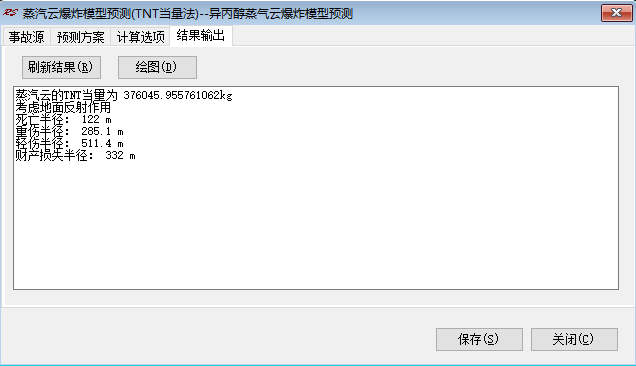Image resolution: width=636 pixels, height=366 pixels.
Task: Save results using the 保存(S) button
Action: point(479,339)
